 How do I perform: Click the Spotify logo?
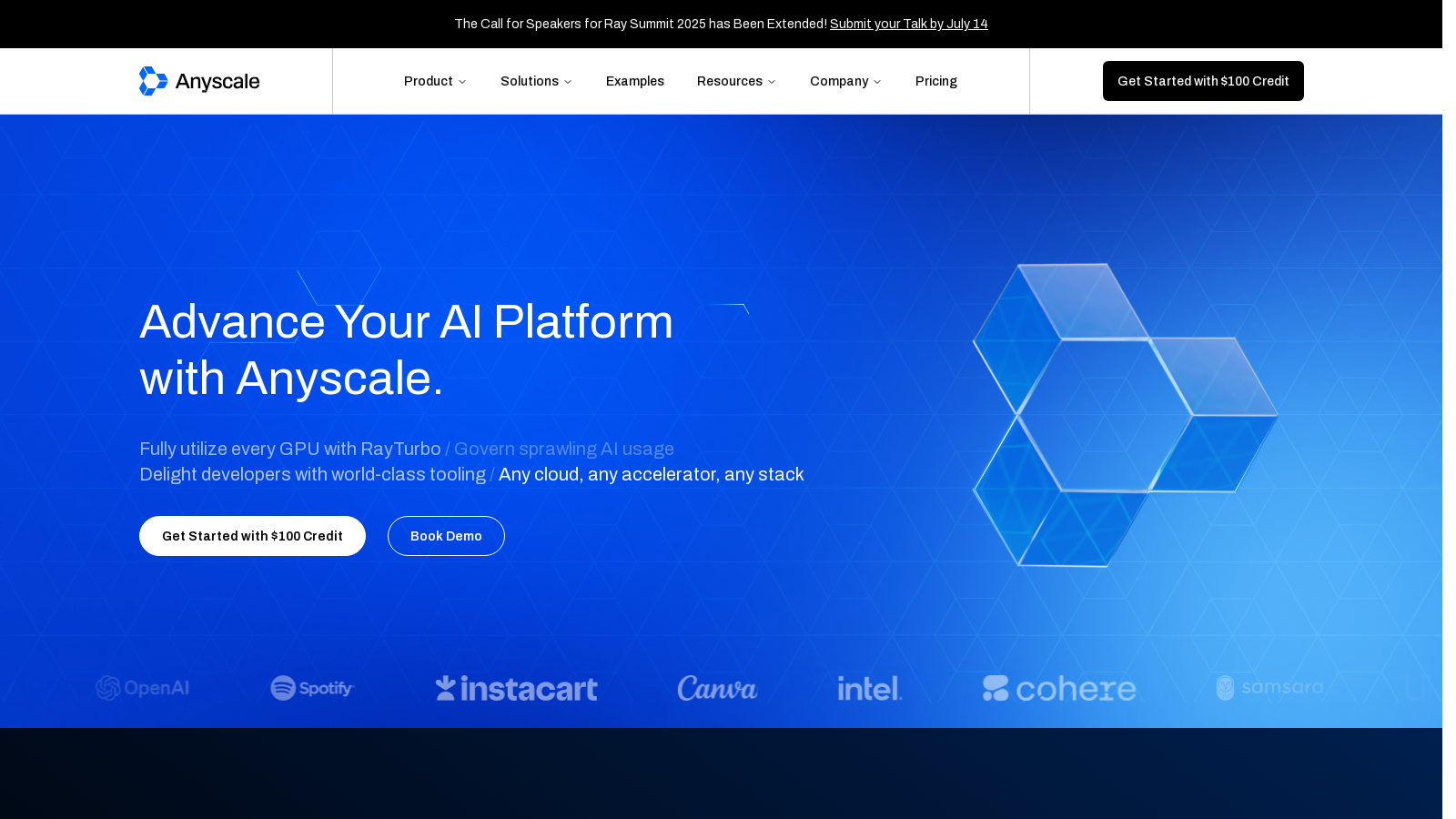point(311,688)
